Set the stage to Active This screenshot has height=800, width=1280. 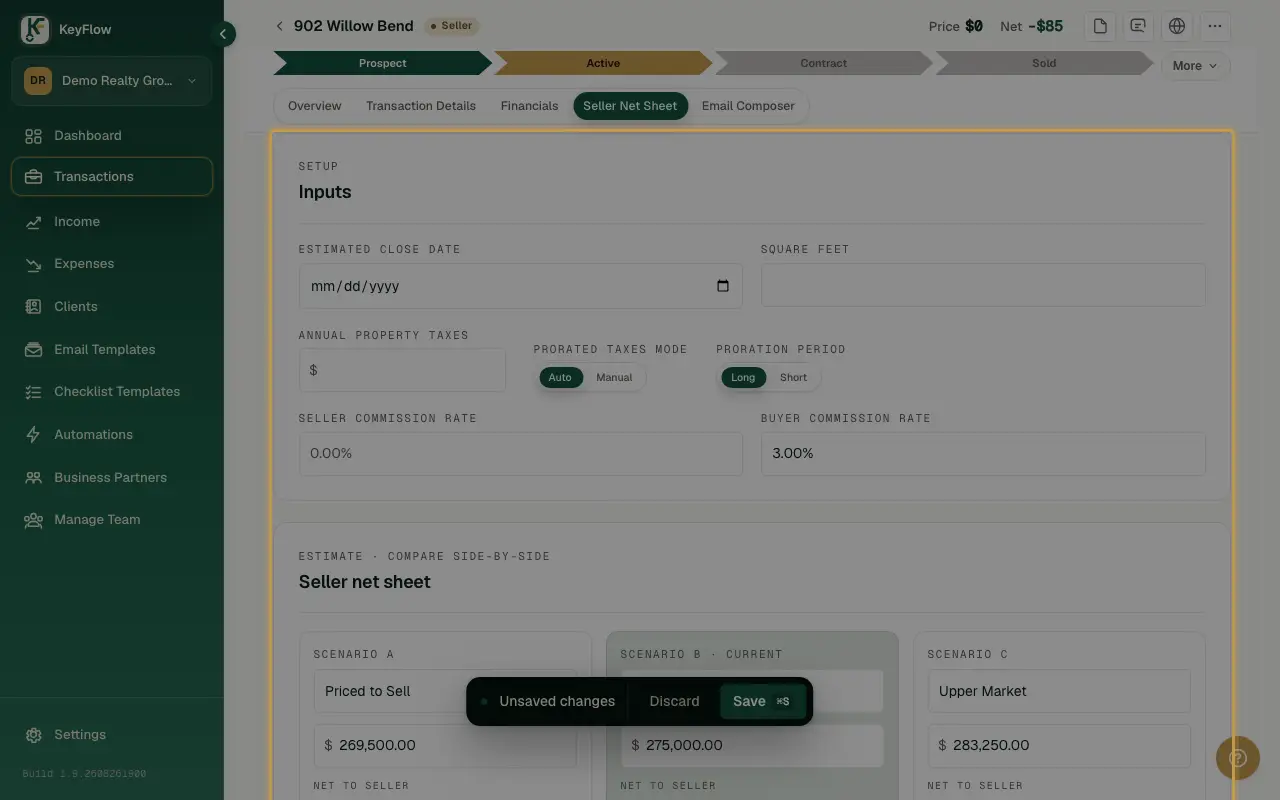click(x=603, y=63)
